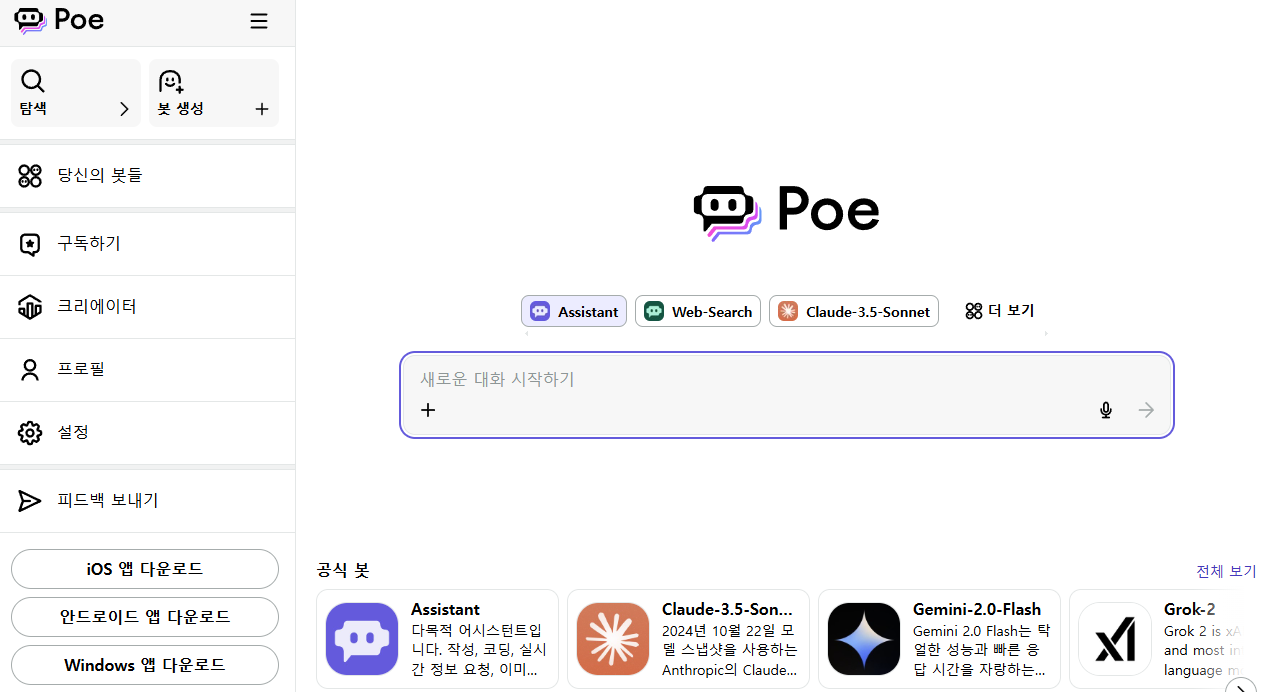Click the person icon beside 프로필
1269x692 pixels.
point(30,370)
